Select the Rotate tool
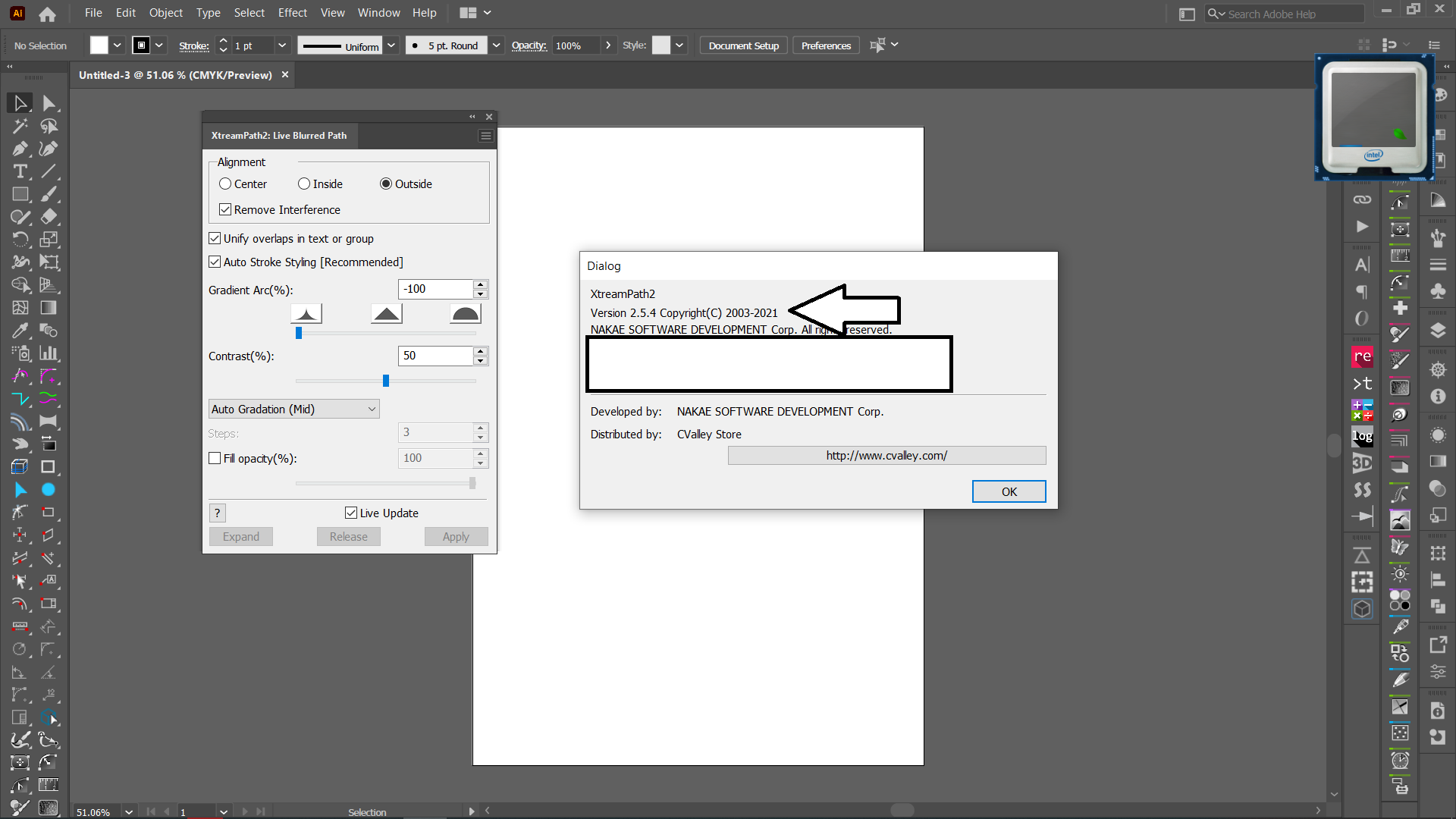 pos(20,240)
